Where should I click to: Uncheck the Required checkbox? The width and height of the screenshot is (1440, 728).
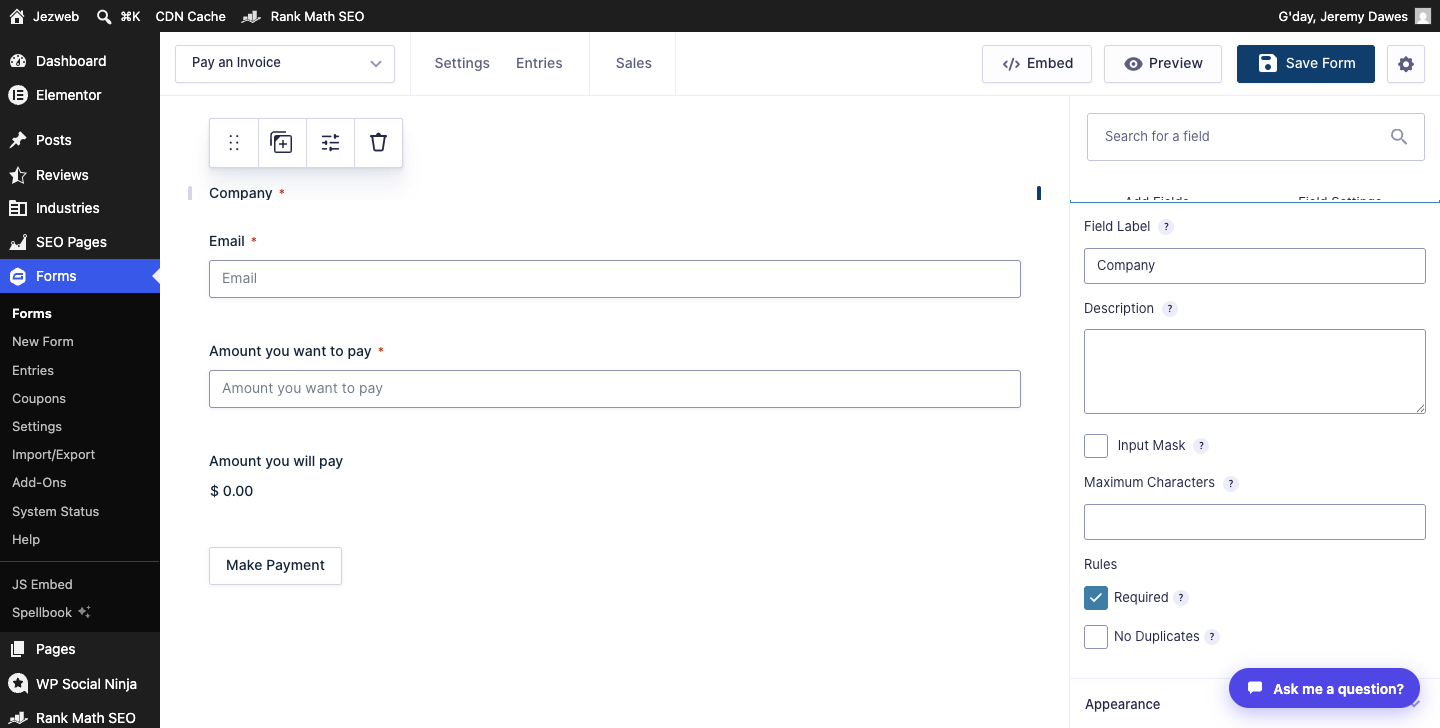tap(1096, 598)
